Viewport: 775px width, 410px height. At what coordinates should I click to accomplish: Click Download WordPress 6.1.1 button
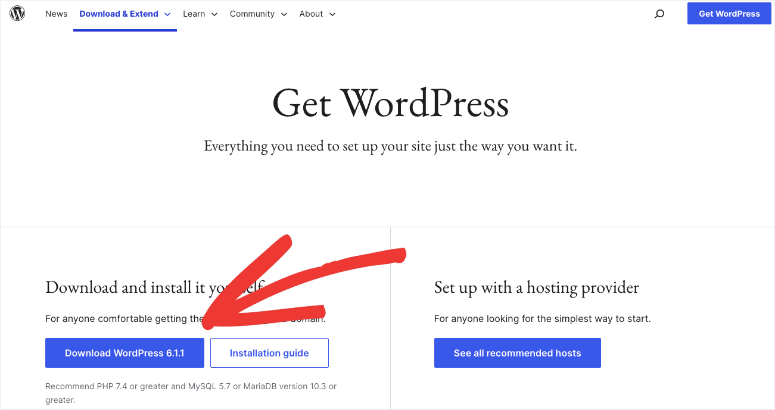coord(125,353)
